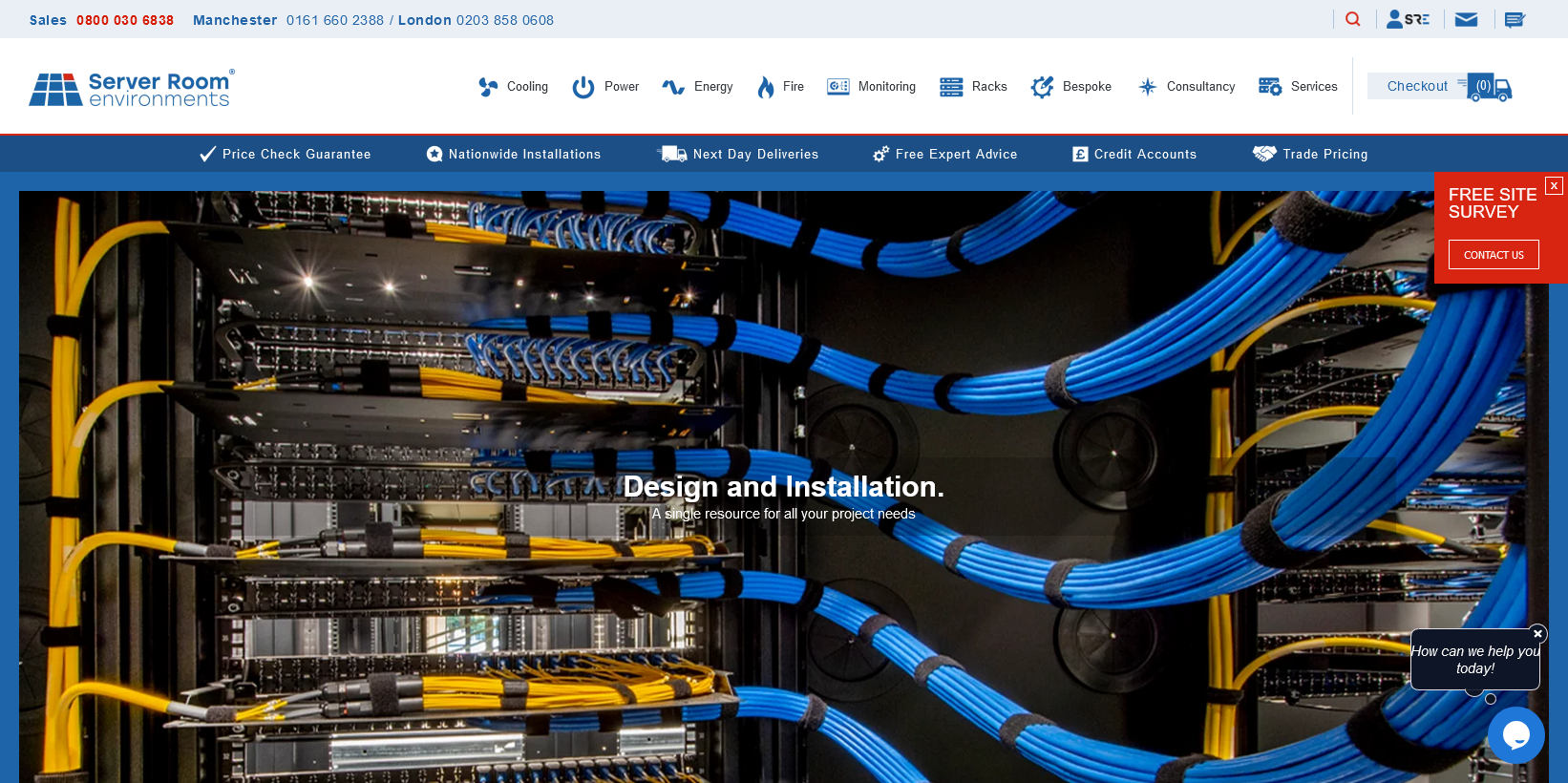Click the Fire flame icon
Image resolution: width=1568 pixels, height=783 pixels.
point(766,87)
